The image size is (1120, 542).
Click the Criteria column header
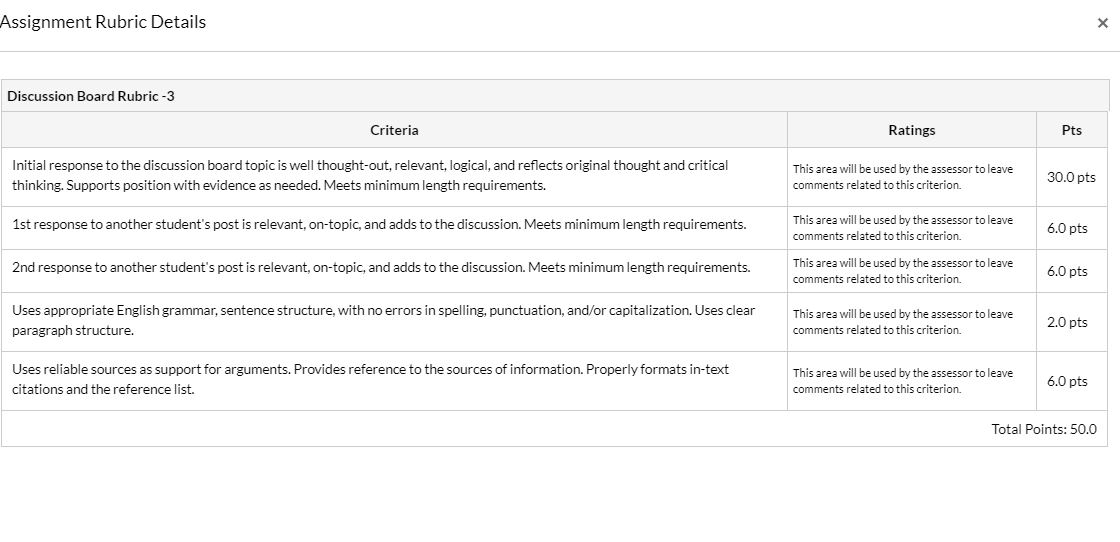pos(394,130)
